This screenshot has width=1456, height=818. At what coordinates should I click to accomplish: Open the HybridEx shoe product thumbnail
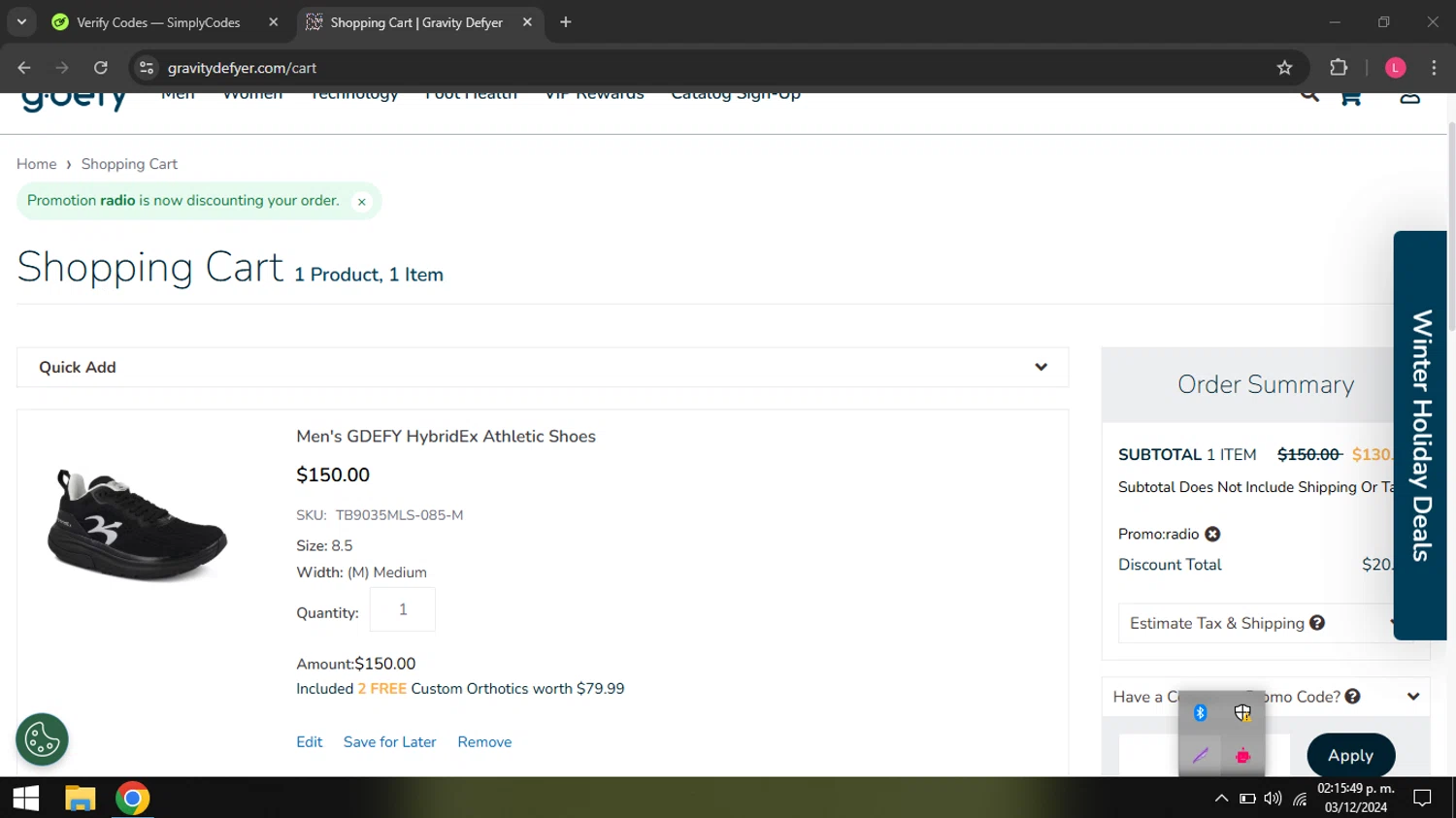(x=137, y=525)
